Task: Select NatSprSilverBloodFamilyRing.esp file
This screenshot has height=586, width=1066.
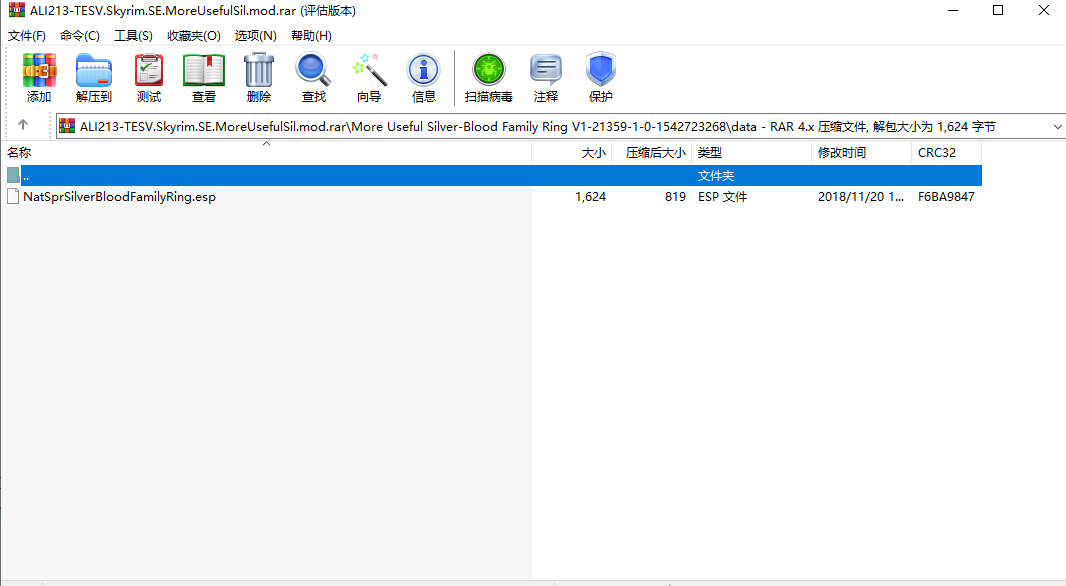Action: click(x=119, y=197)
